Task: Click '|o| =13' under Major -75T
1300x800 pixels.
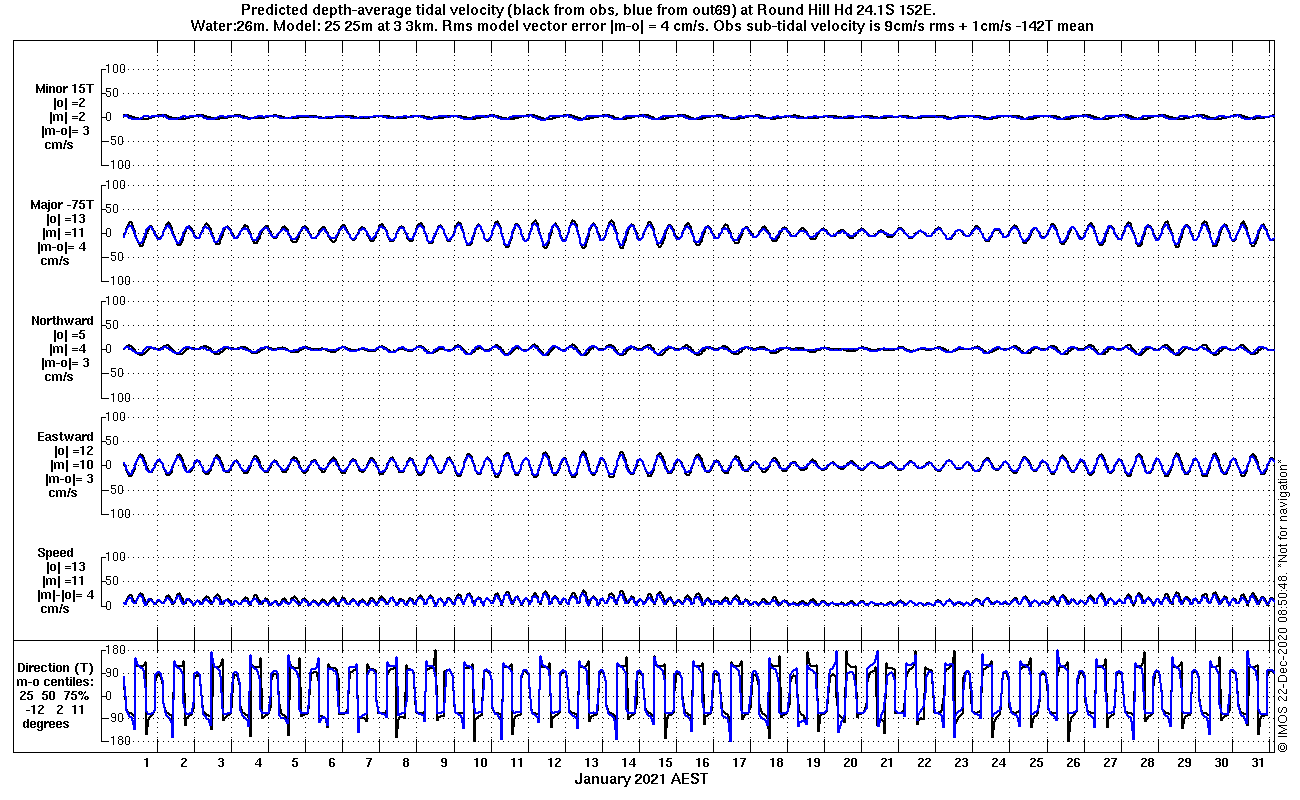Action: tap(66, 219)
